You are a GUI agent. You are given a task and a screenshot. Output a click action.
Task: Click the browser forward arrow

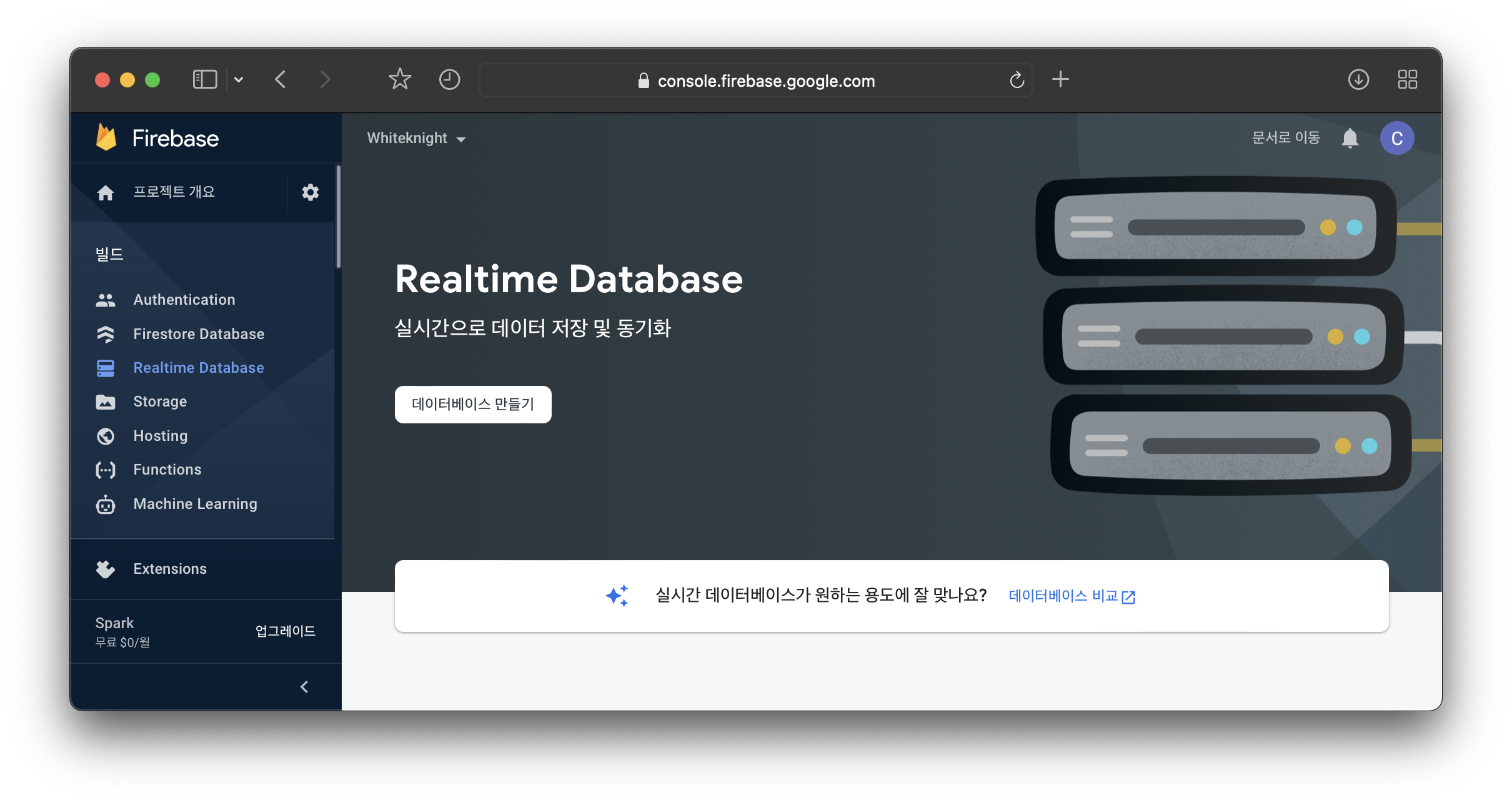coord(325,79)
